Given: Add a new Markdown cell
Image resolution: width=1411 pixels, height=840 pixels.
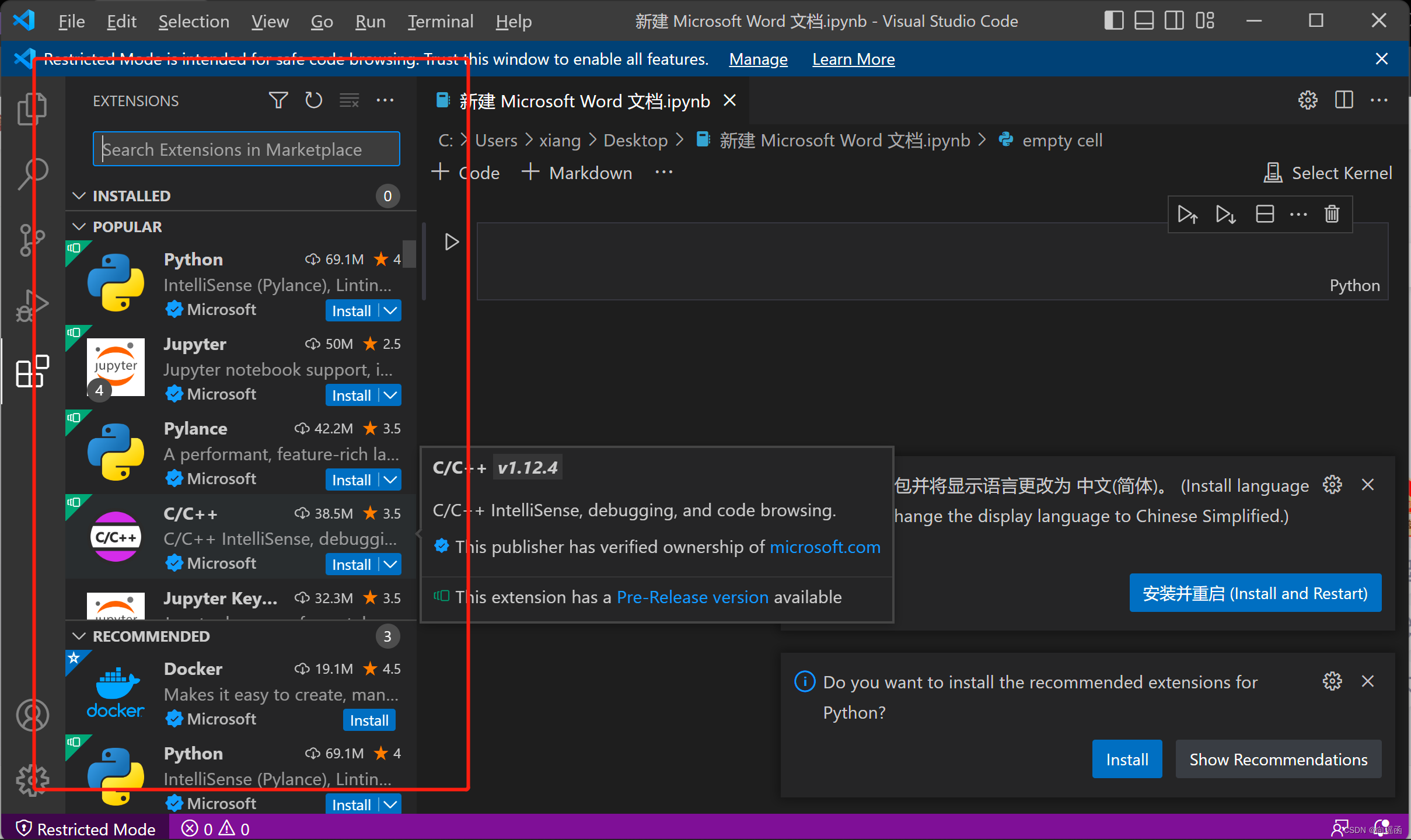Looking at the screenshot, I should (x=577, y=173).
